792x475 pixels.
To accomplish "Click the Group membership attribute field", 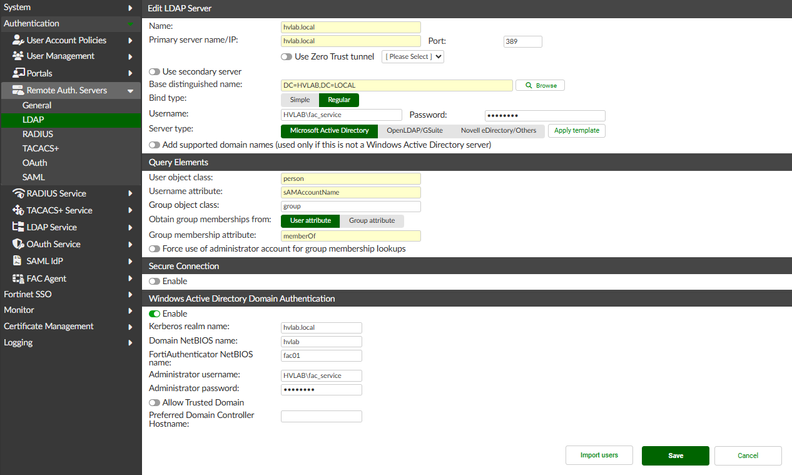I will tap(351, 236).
